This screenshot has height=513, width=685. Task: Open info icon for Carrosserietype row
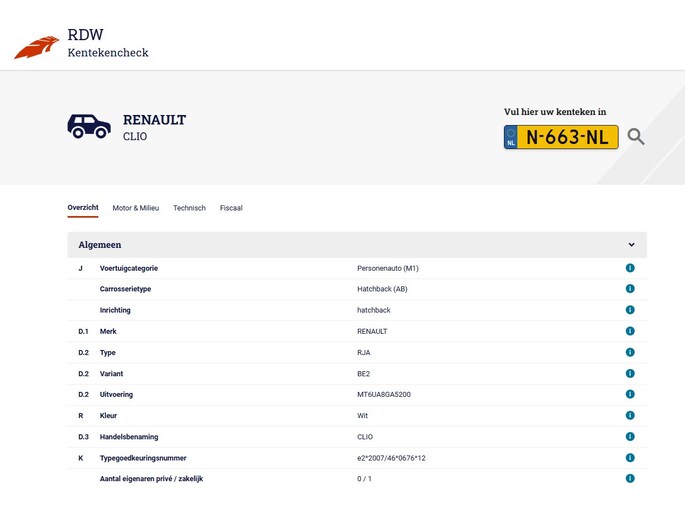[630, 289]
